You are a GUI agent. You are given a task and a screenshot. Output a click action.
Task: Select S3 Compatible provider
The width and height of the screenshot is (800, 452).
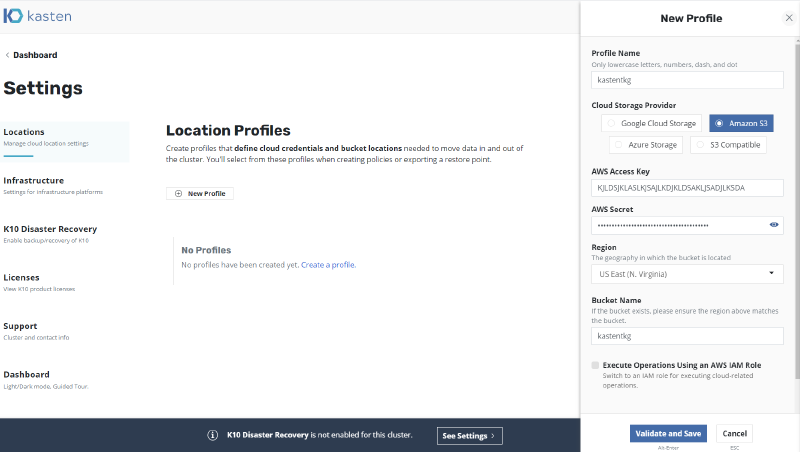728,145
